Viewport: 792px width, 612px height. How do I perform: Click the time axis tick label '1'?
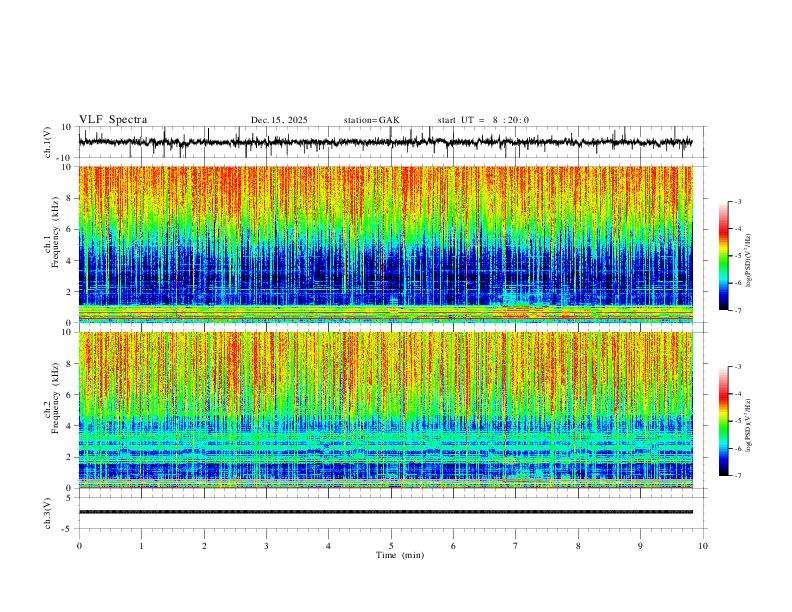pyautogui.click(x=141, y=546)
